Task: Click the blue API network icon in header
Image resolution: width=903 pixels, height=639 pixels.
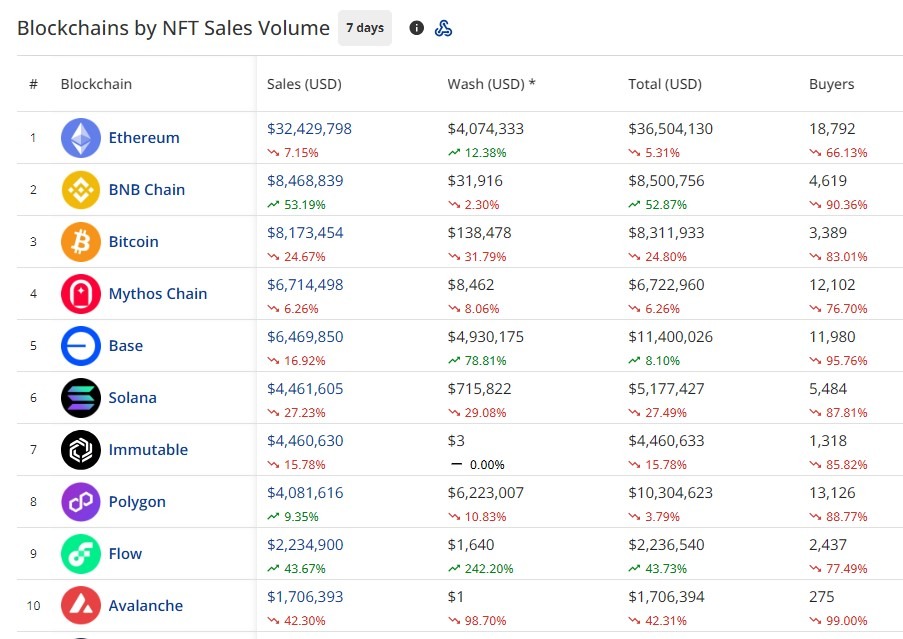Action: 443,28
